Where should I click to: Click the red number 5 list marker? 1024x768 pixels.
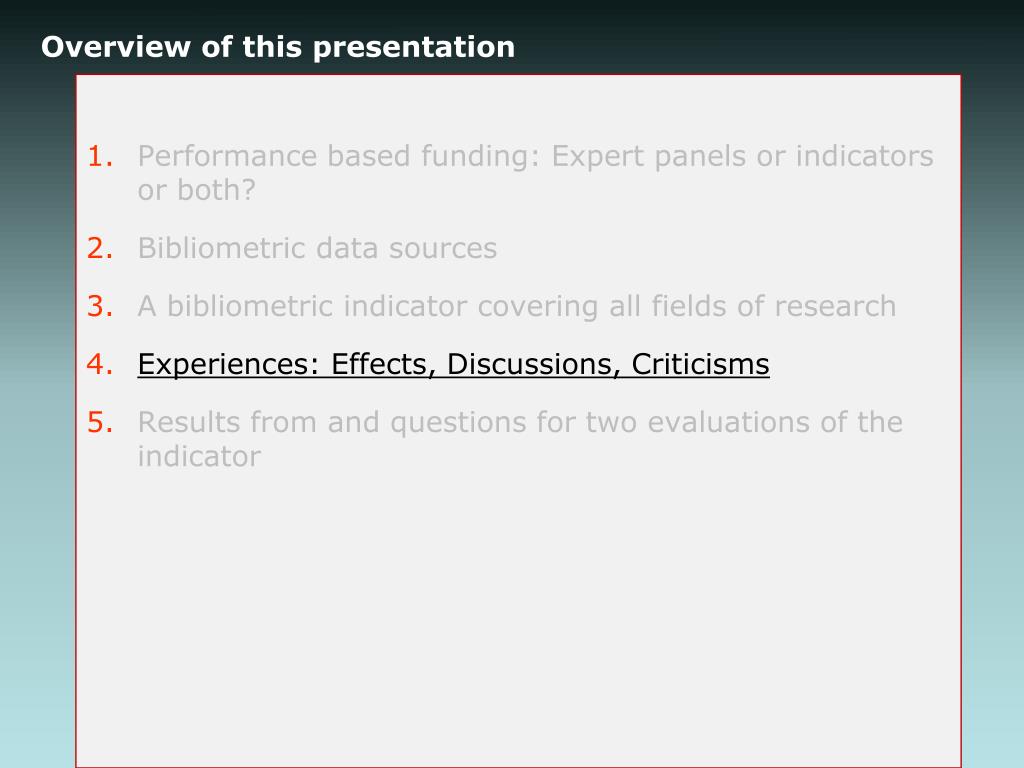click(x=100, y=423)
